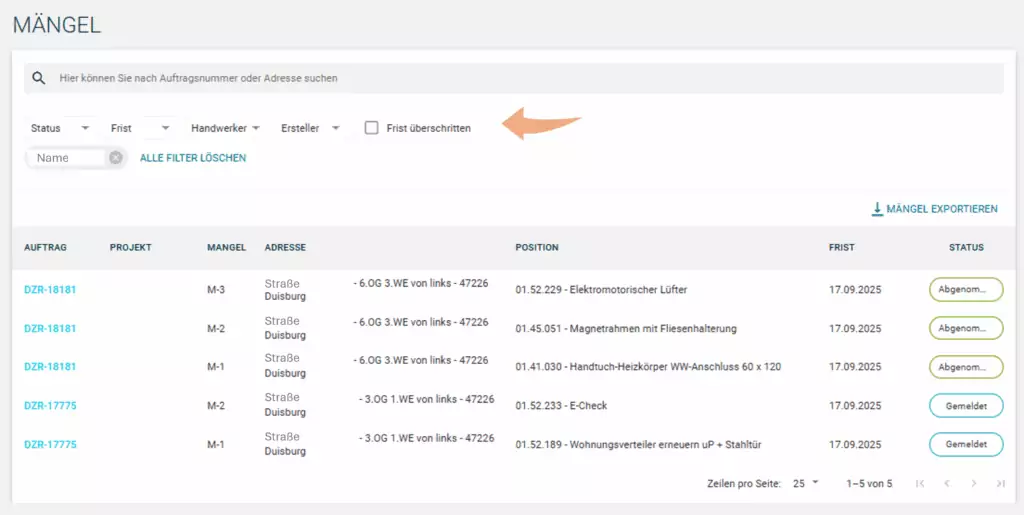Go to the next page arrow
Screen dimensions: 1024x515
coord(974,484)
